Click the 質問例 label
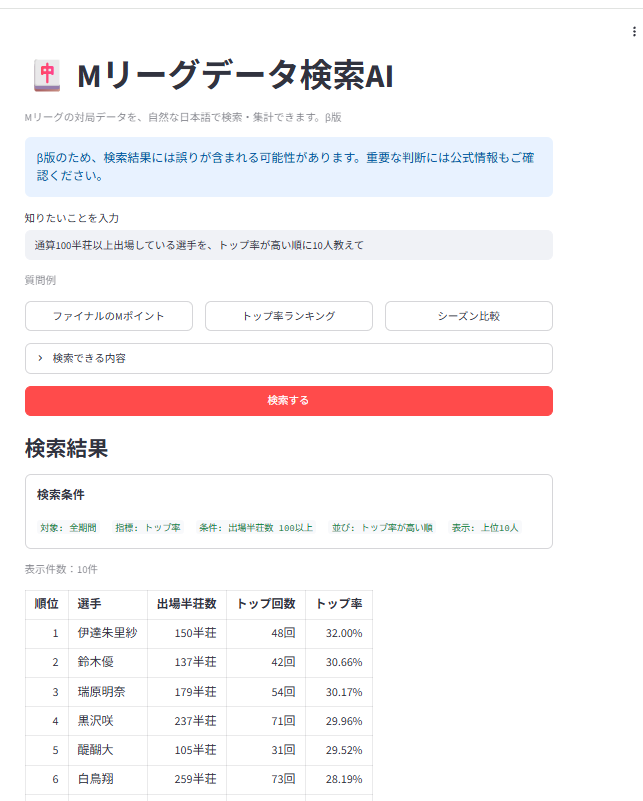Image resolution: width=643 pixels, height=801 pixels. pyautogui.click(x=40, y=280)
